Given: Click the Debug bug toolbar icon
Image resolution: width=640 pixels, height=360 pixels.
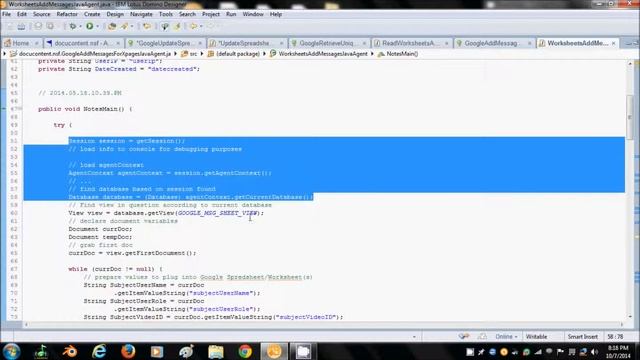Looking at the screenshot, I should [73, 27].
